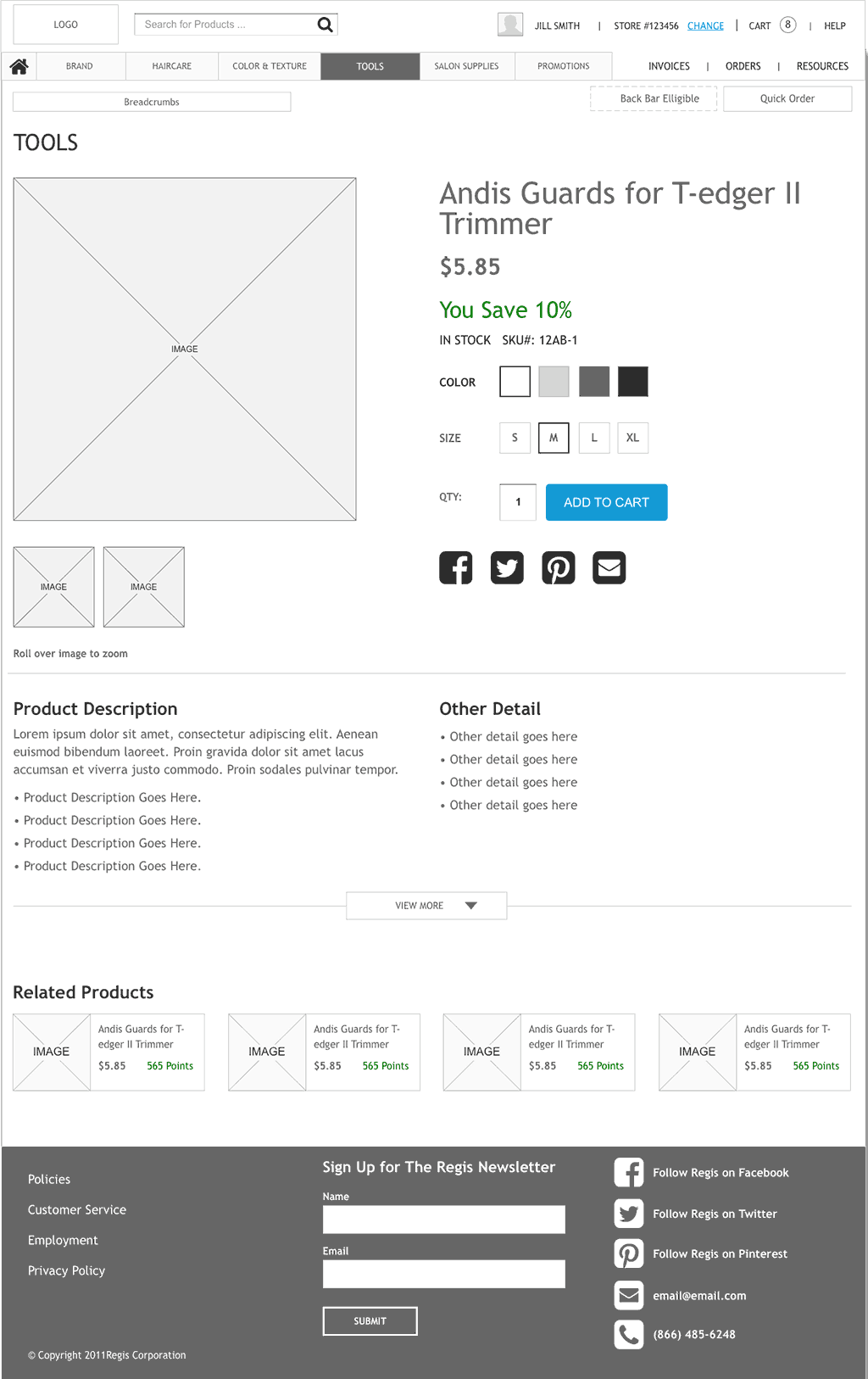The image size is (868, 1379).
Task: Share product via Twitter icon
Action: click(x=507, y=567)
